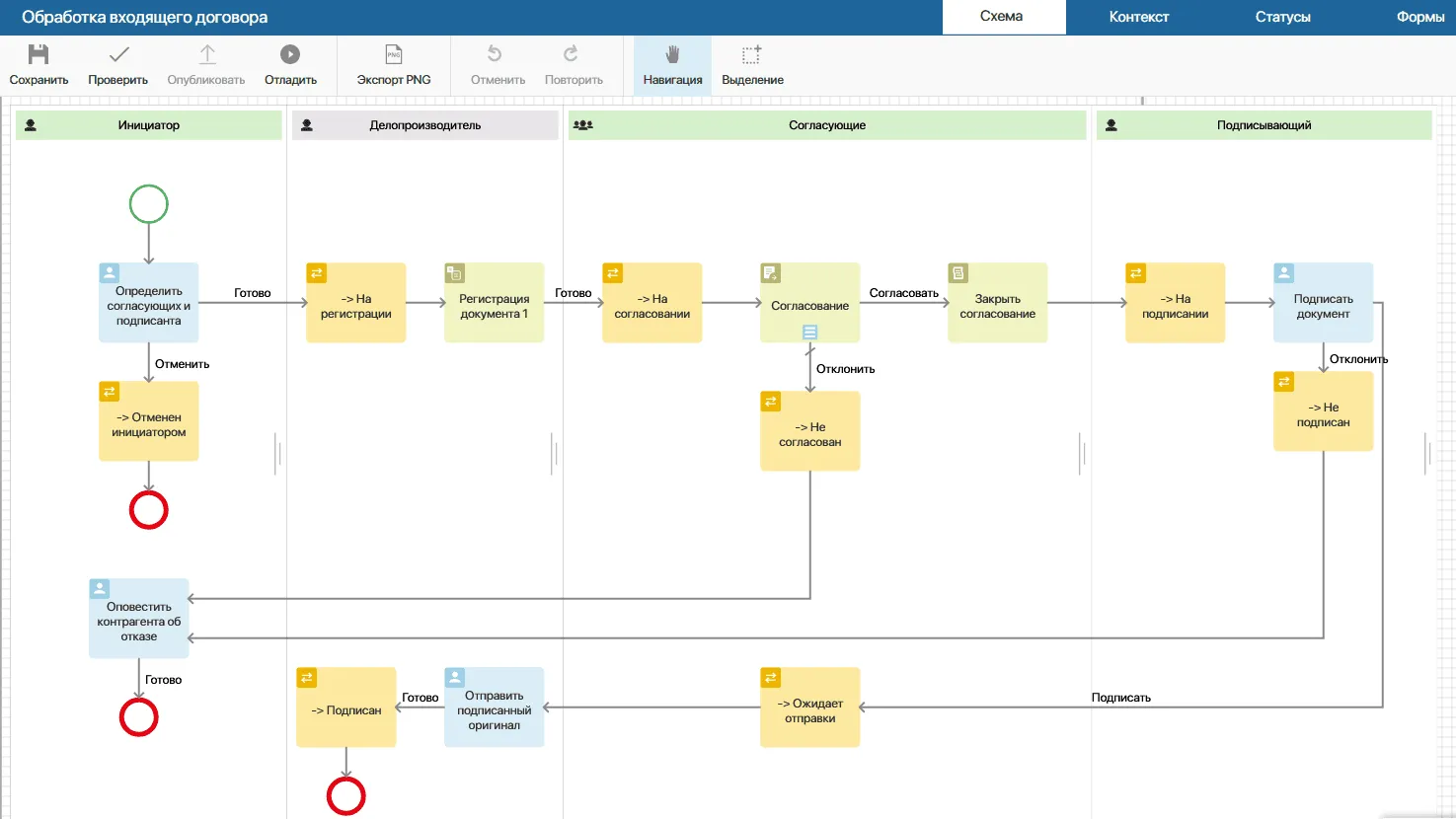Click the Проверить checkmark icon

(x=118, y=55)
